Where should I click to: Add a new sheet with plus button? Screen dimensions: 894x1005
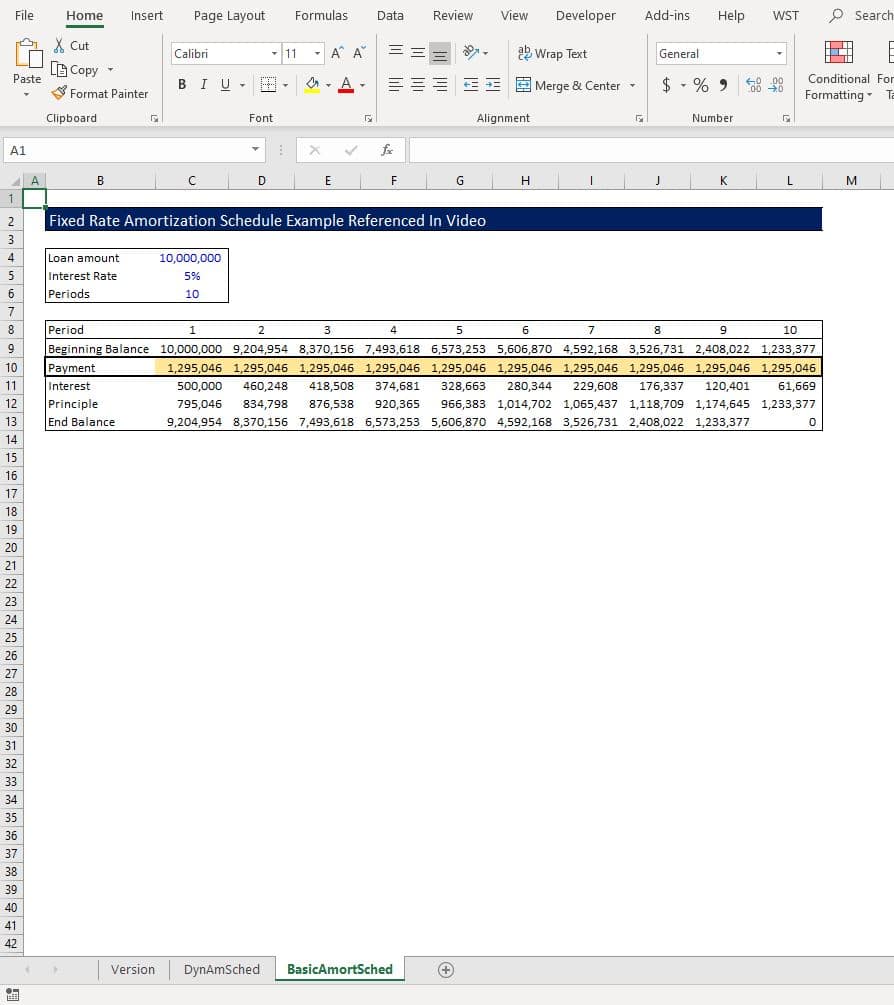pos(446,970)
